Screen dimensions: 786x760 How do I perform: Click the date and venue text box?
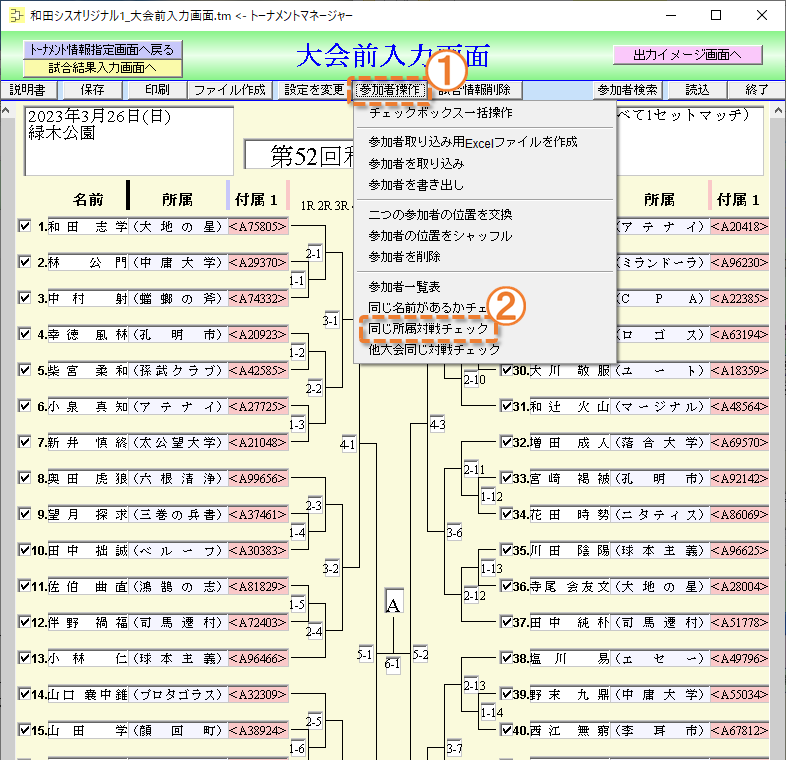128,140
